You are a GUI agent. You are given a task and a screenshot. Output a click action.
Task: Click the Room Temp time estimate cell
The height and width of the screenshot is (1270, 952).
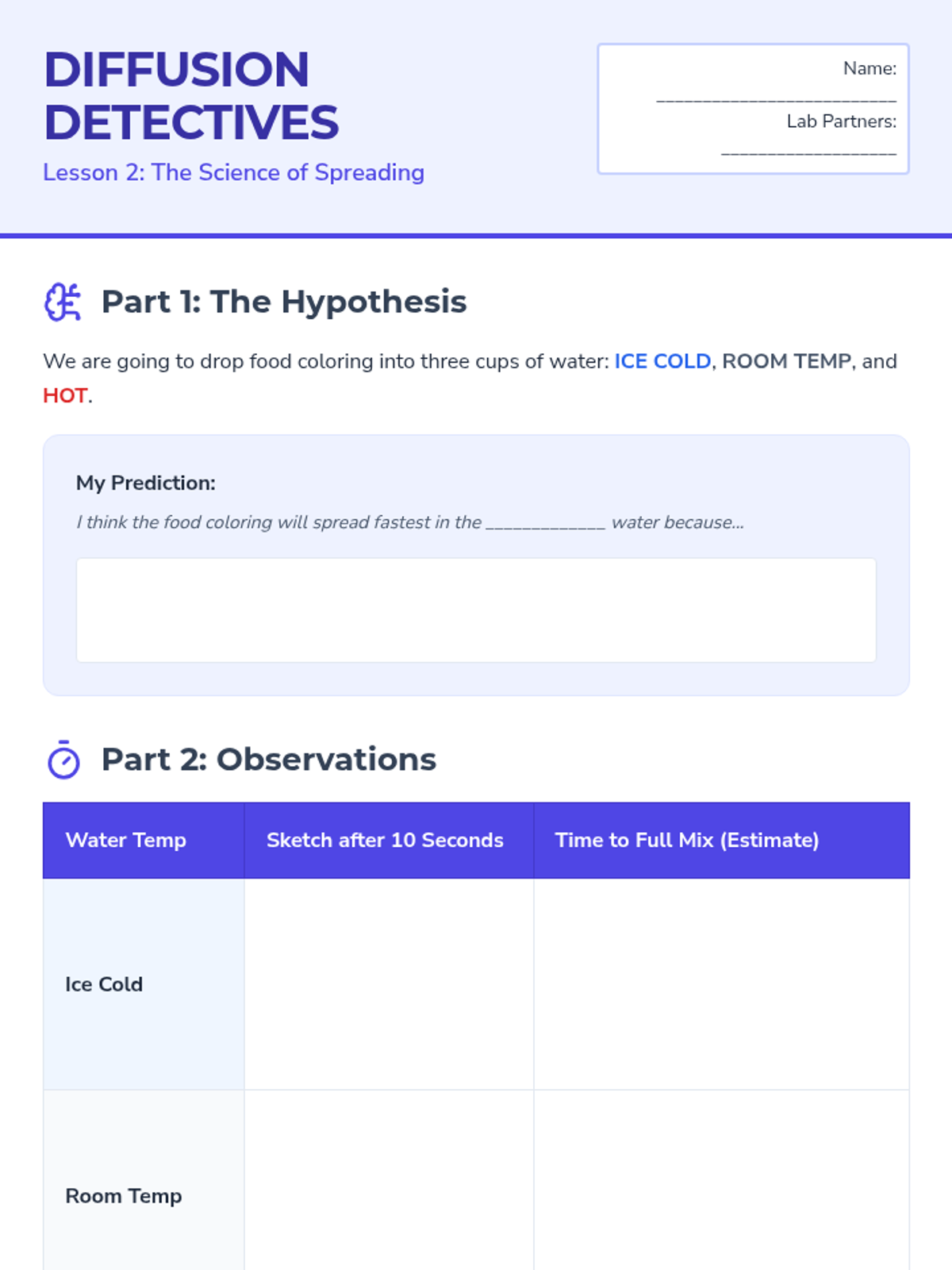click(x=721, y=1180)
